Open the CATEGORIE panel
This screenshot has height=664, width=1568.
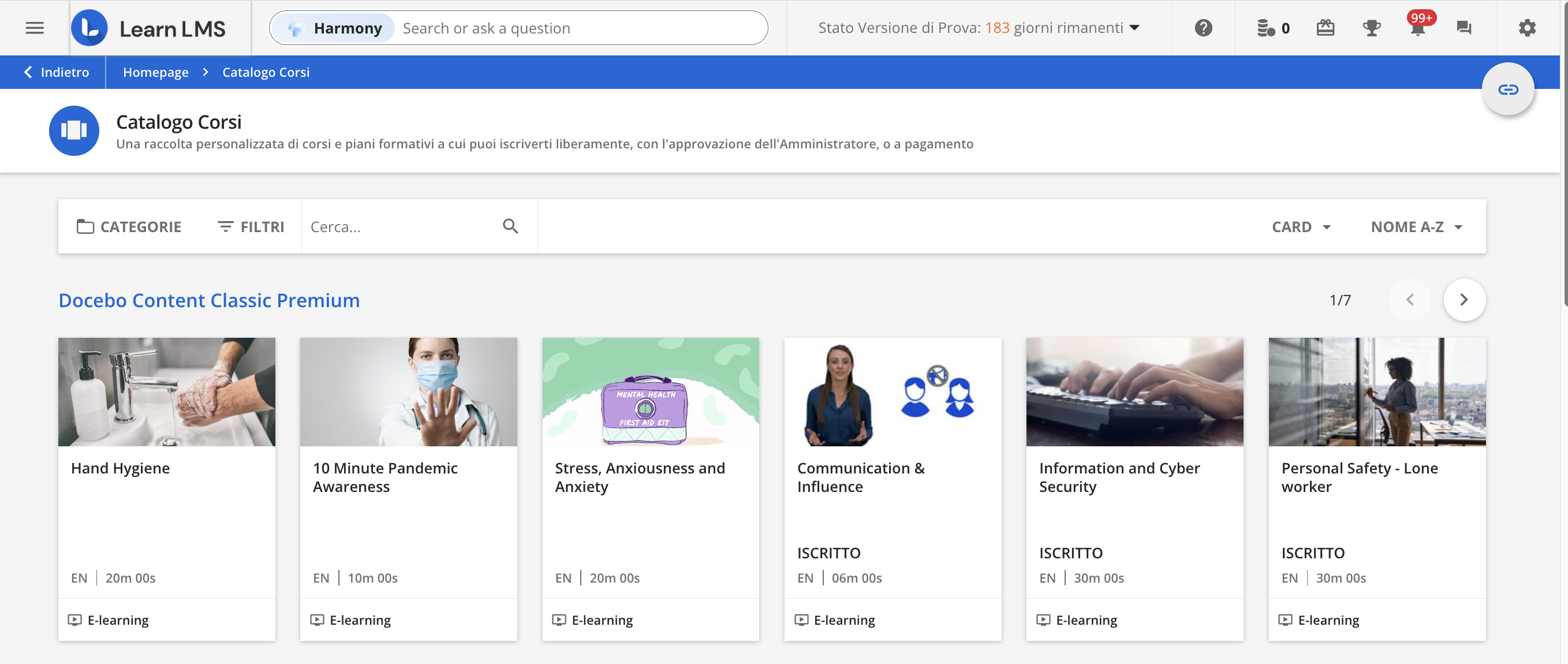coord(129,226)
